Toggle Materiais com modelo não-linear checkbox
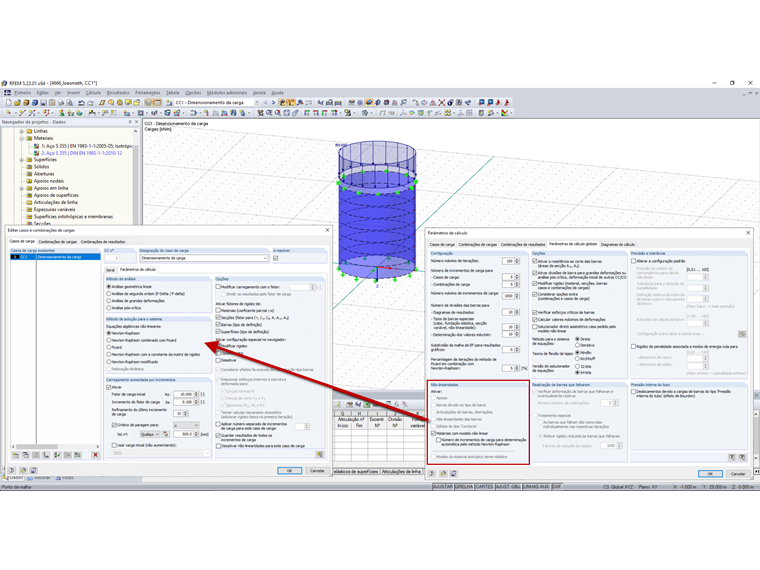 click(434, 433)
